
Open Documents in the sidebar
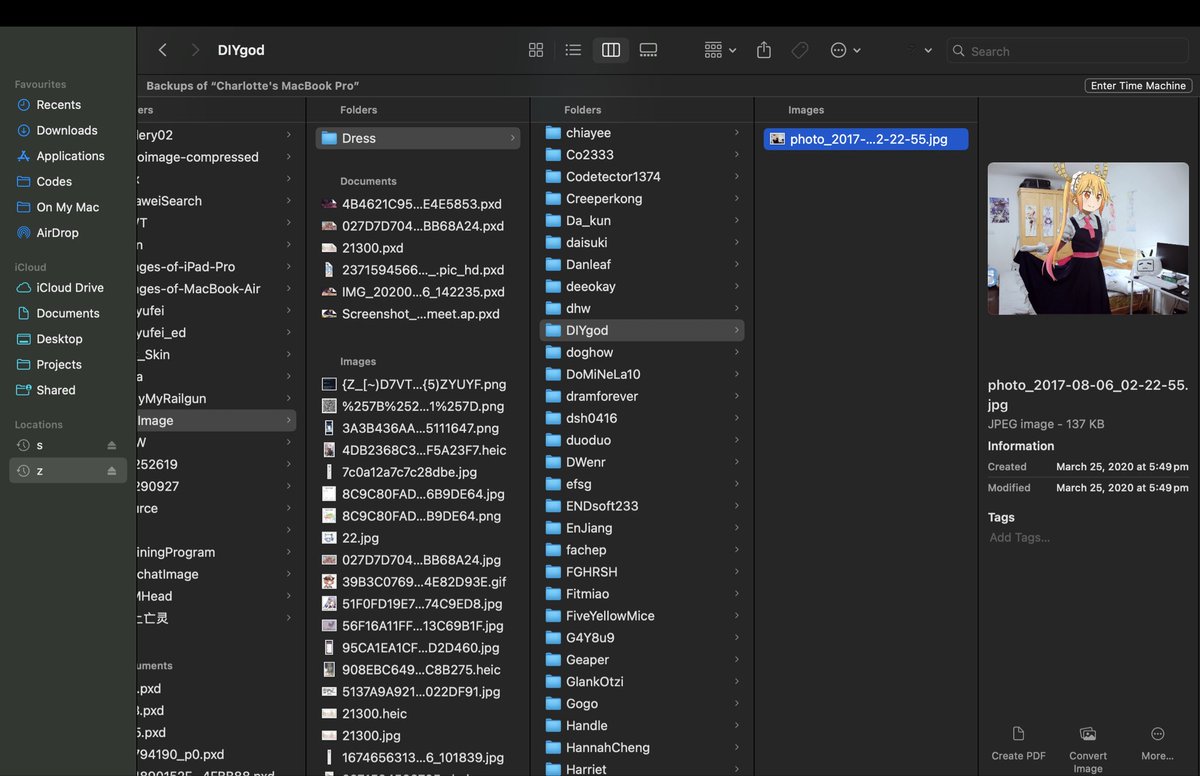(68, 314)
